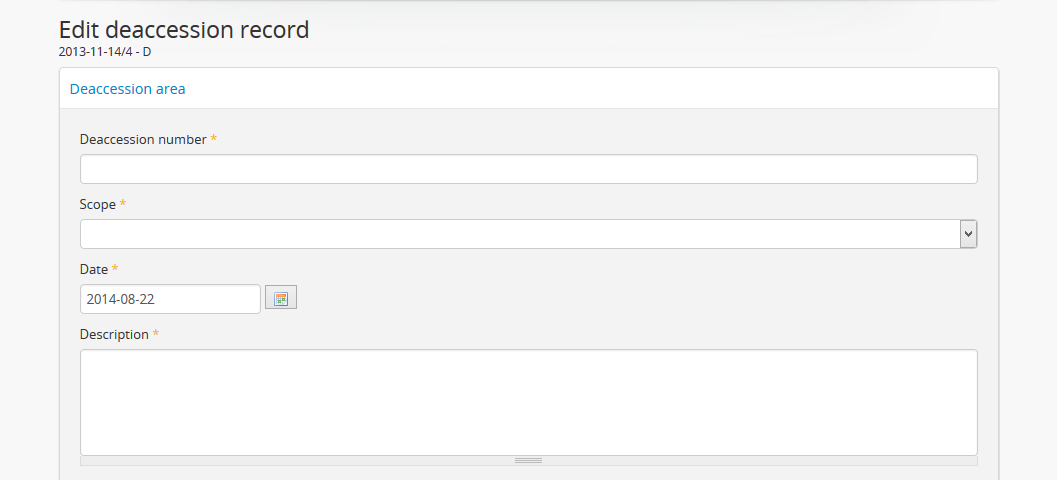Click the required asterisk beside Deaccession number

pos(214,139)
